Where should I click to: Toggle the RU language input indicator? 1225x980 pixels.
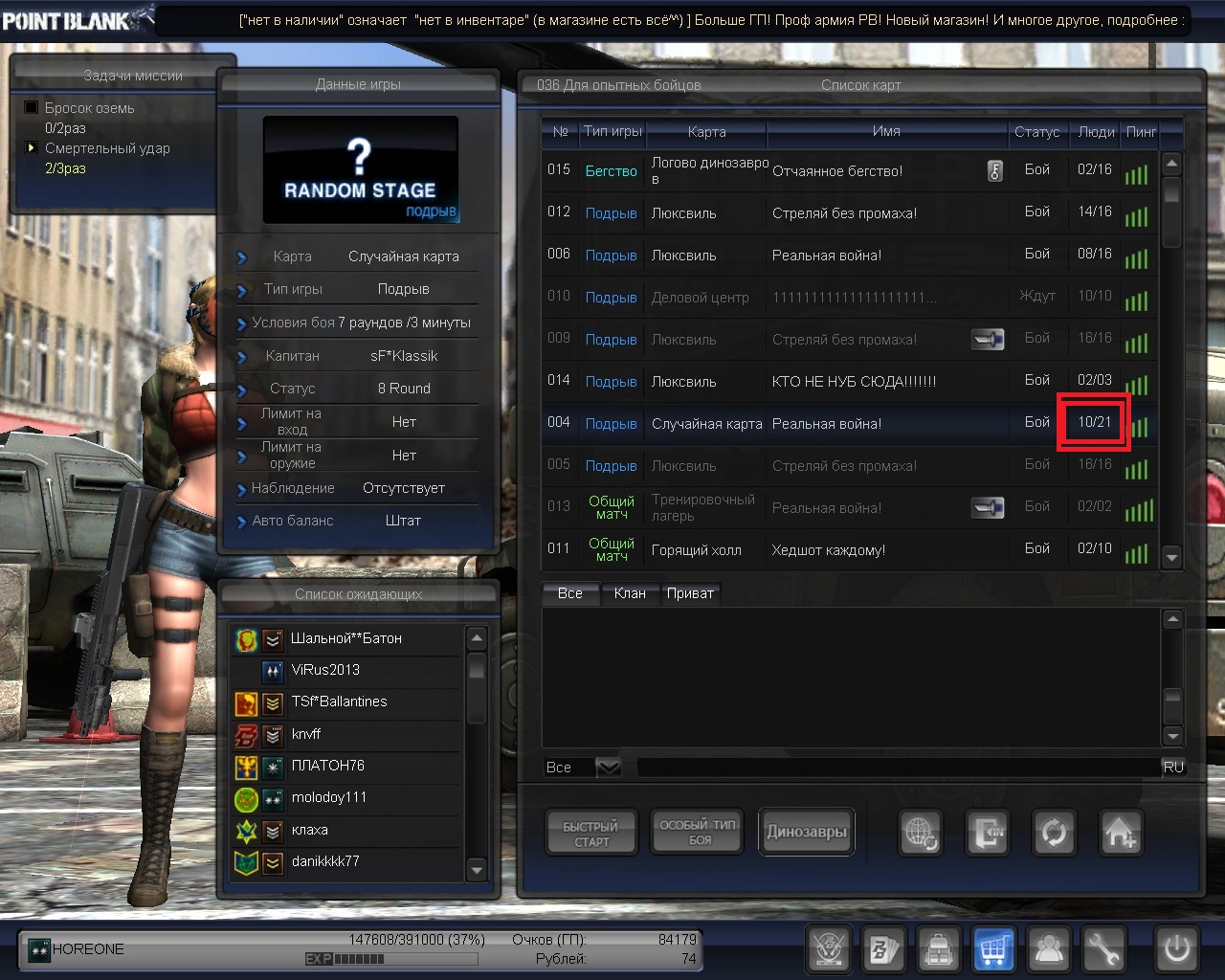click(1173, 768)
